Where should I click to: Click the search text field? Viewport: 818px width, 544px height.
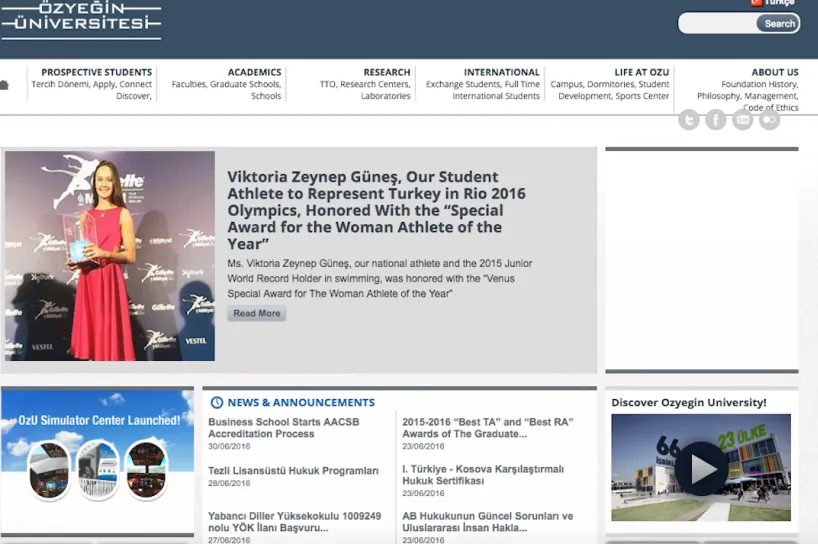tap(718, 23)
